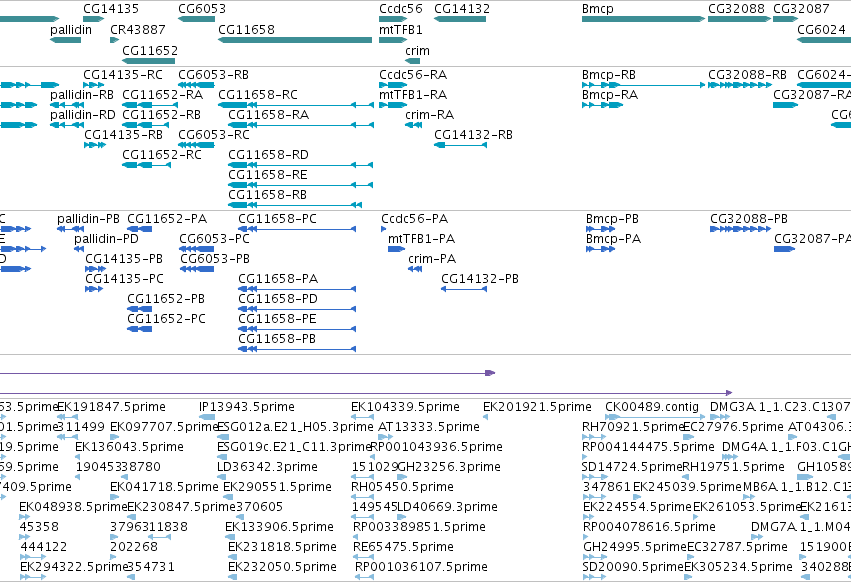This screenshot has height=582, width=851.
Task: Click protein pallidin-PD
Action: pyautogui.click(x=79, y=249)
